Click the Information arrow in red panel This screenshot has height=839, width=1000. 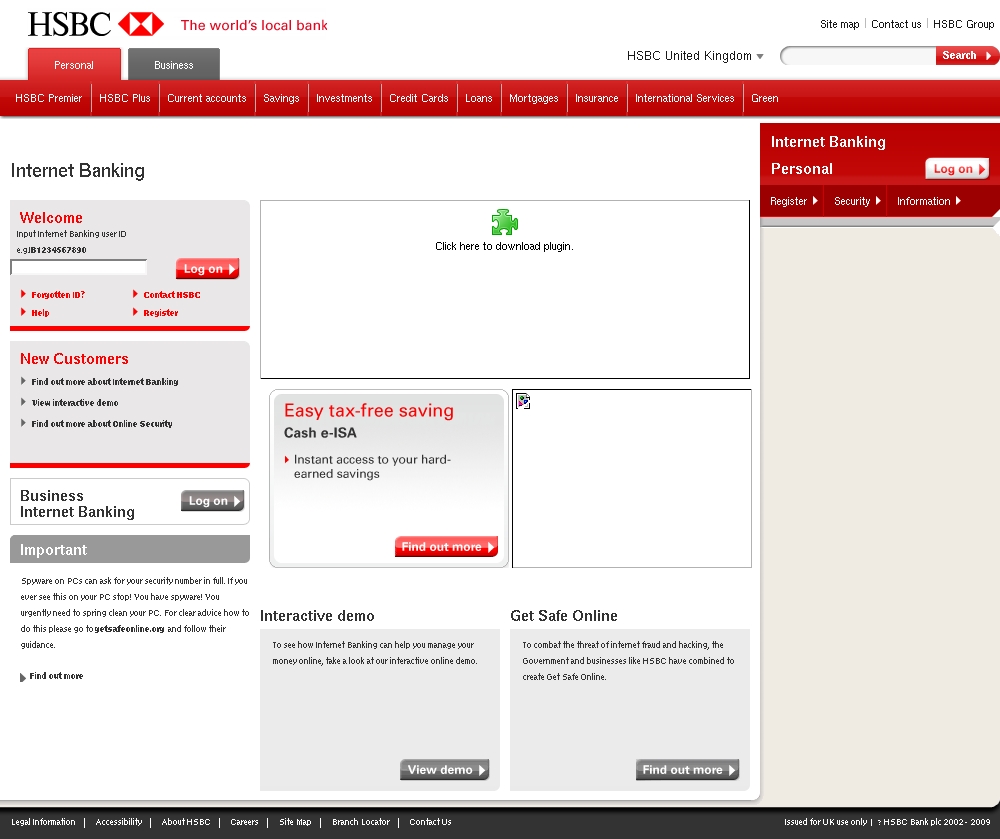pos(958,201)
